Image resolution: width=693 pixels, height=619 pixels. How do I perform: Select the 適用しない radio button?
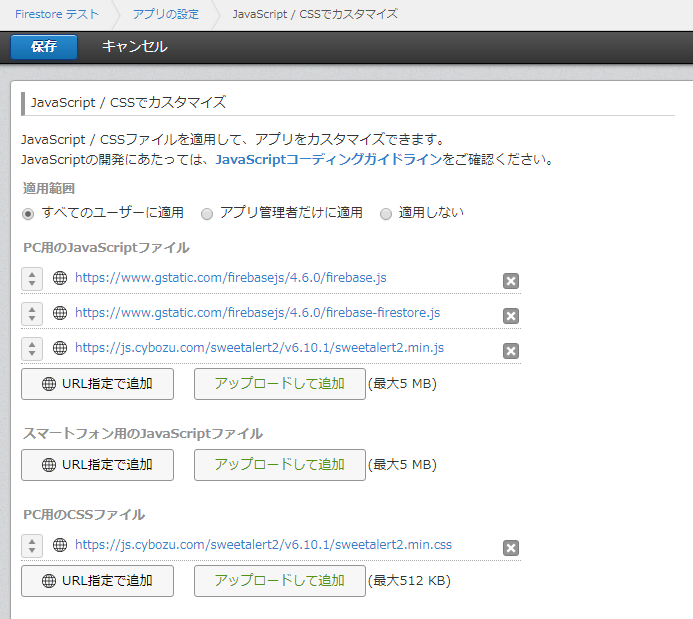click(x=386, y=214)
